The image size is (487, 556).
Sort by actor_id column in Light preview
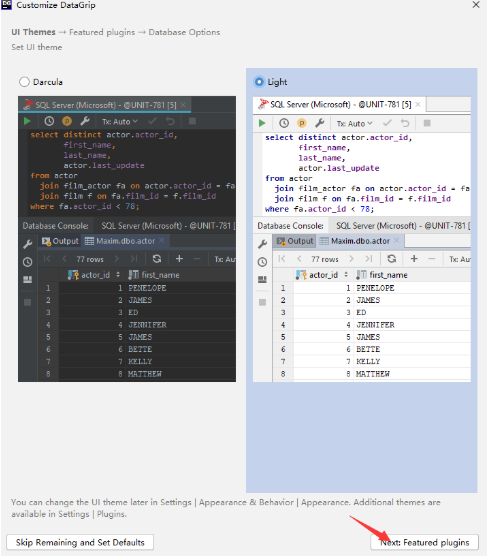click(x=322, y=275)
